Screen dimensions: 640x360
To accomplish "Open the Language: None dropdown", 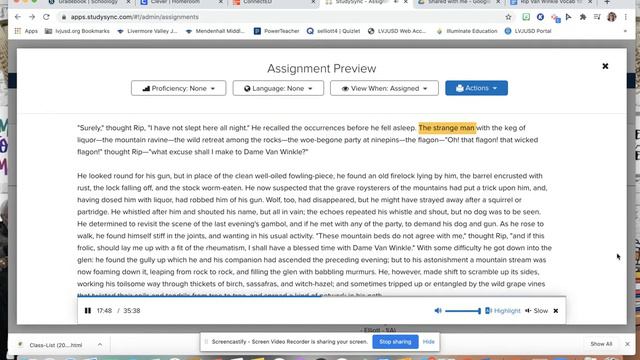I will pos(278,88).
